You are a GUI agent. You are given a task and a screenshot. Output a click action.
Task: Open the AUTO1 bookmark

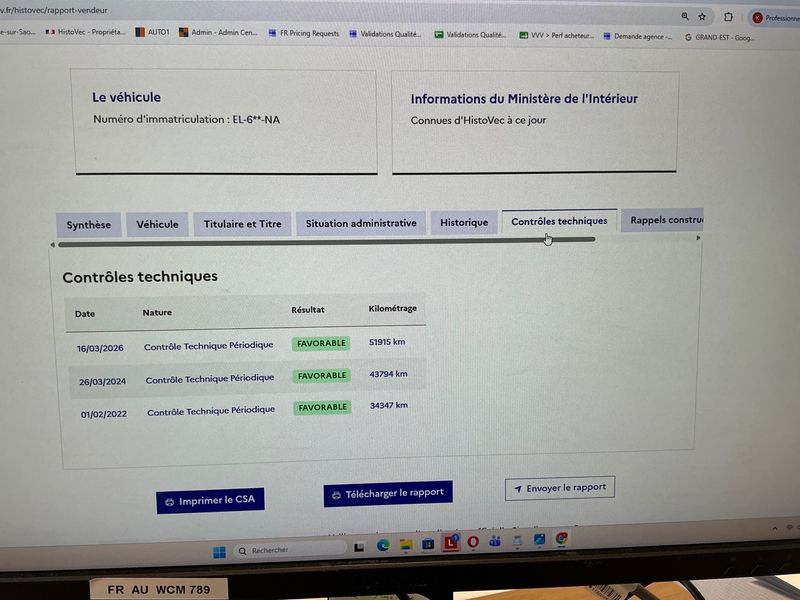152,32
